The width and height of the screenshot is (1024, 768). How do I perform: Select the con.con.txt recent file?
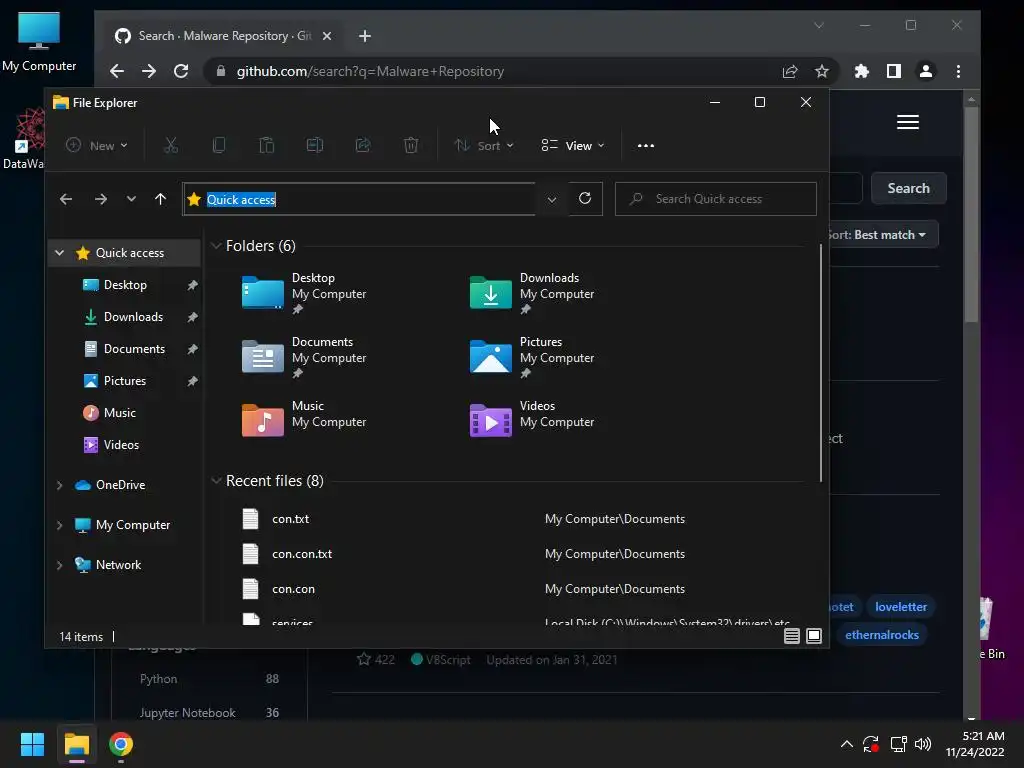click(516, 554)
